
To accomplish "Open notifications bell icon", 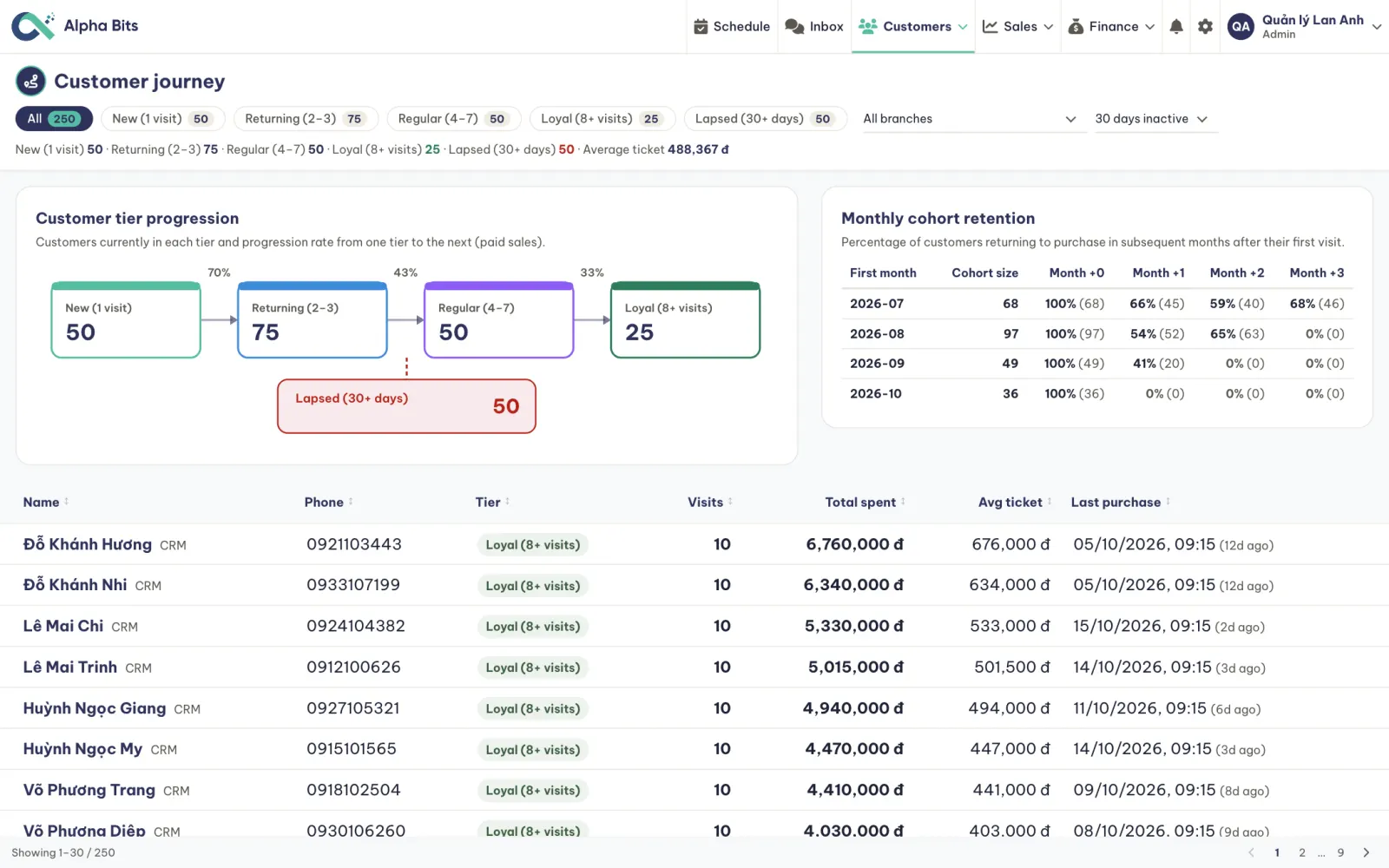I will [1176, 27].
